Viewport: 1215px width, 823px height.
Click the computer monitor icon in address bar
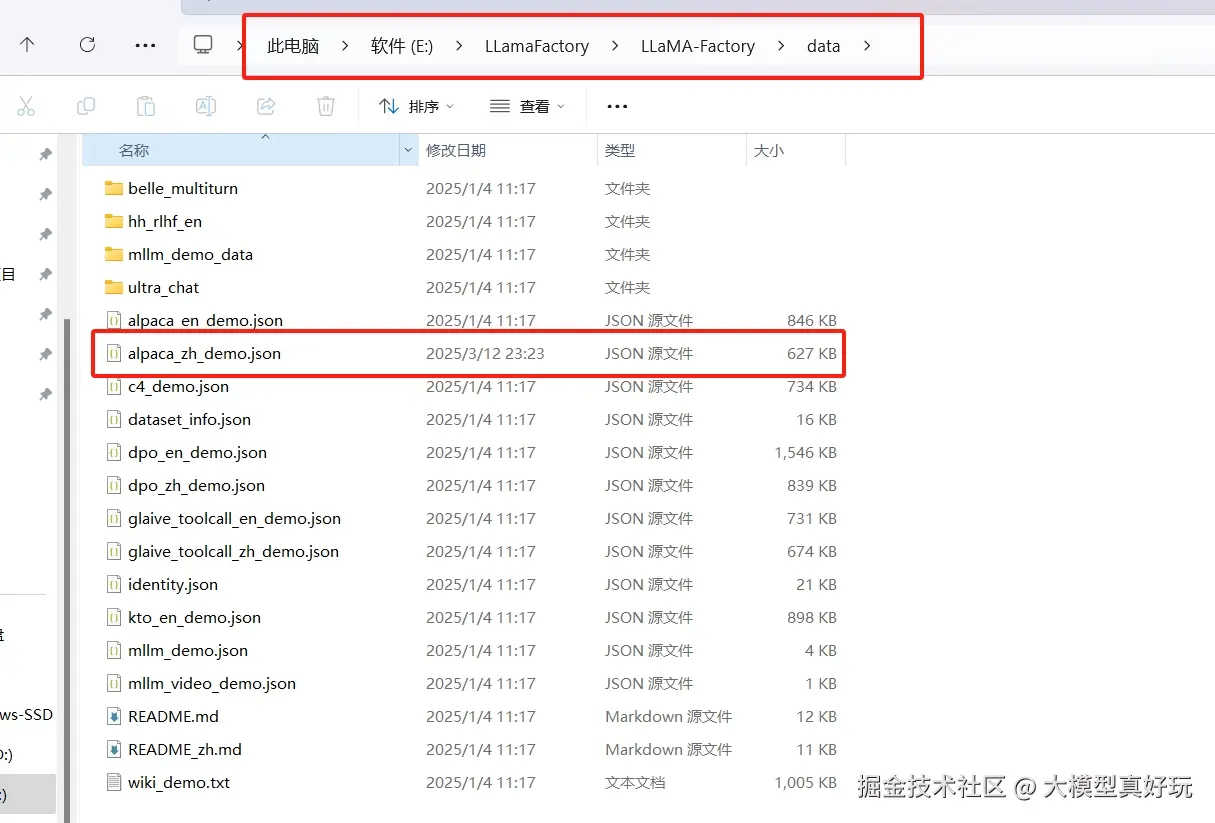coord(203,45)
